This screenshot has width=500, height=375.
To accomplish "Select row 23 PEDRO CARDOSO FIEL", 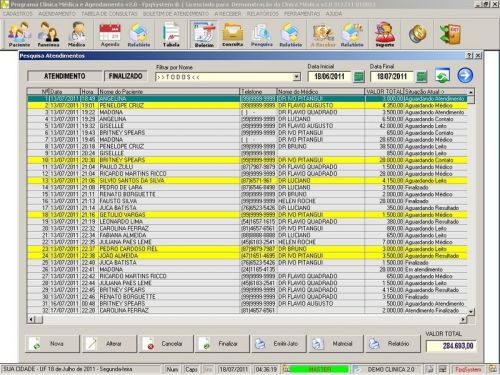I will coord(247,249).
